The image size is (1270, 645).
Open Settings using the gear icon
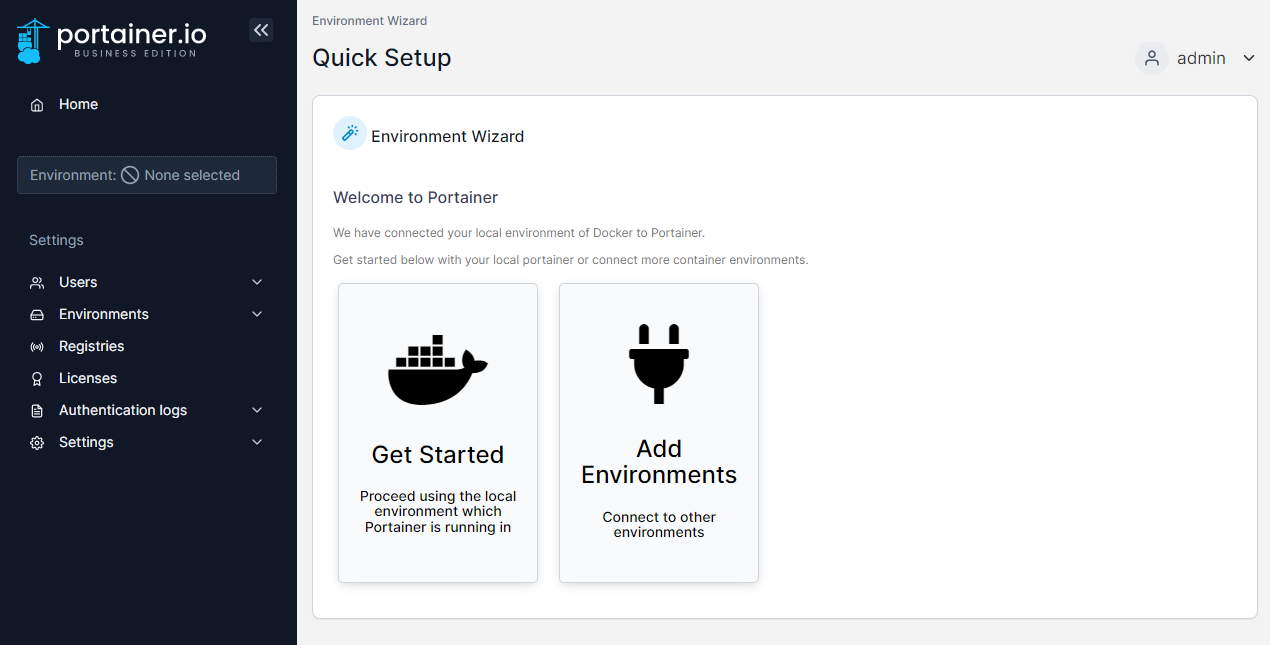click(x=36, y=442)
